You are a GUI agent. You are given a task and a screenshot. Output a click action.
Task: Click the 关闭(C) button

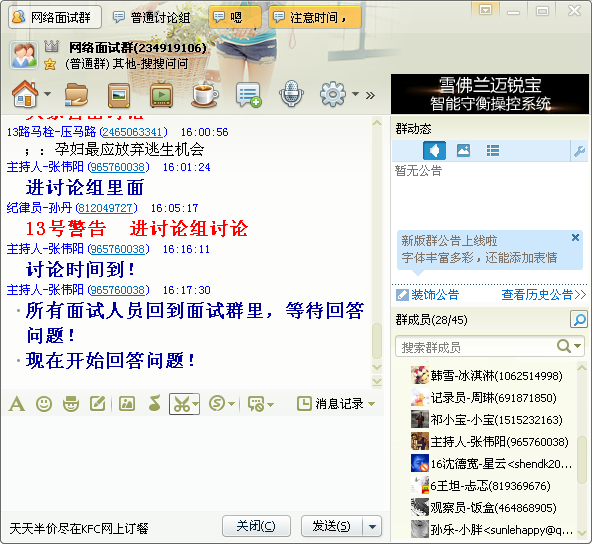click(256, 526)
